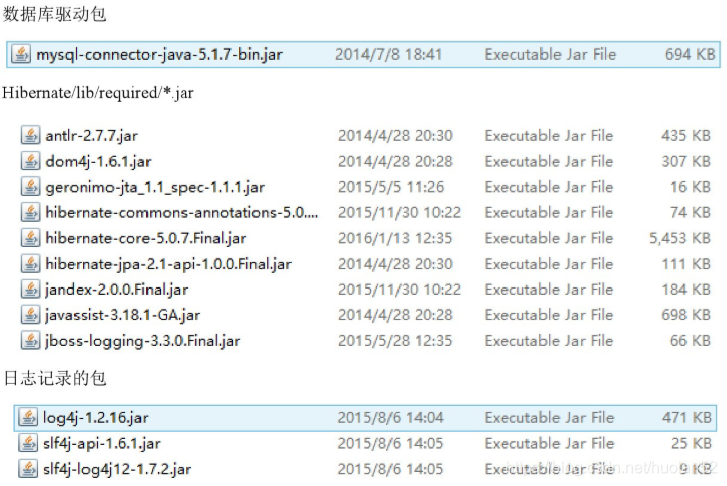Click the jar icon beside javassist-3.18.1-GA.jar

[x=30, y=315]
